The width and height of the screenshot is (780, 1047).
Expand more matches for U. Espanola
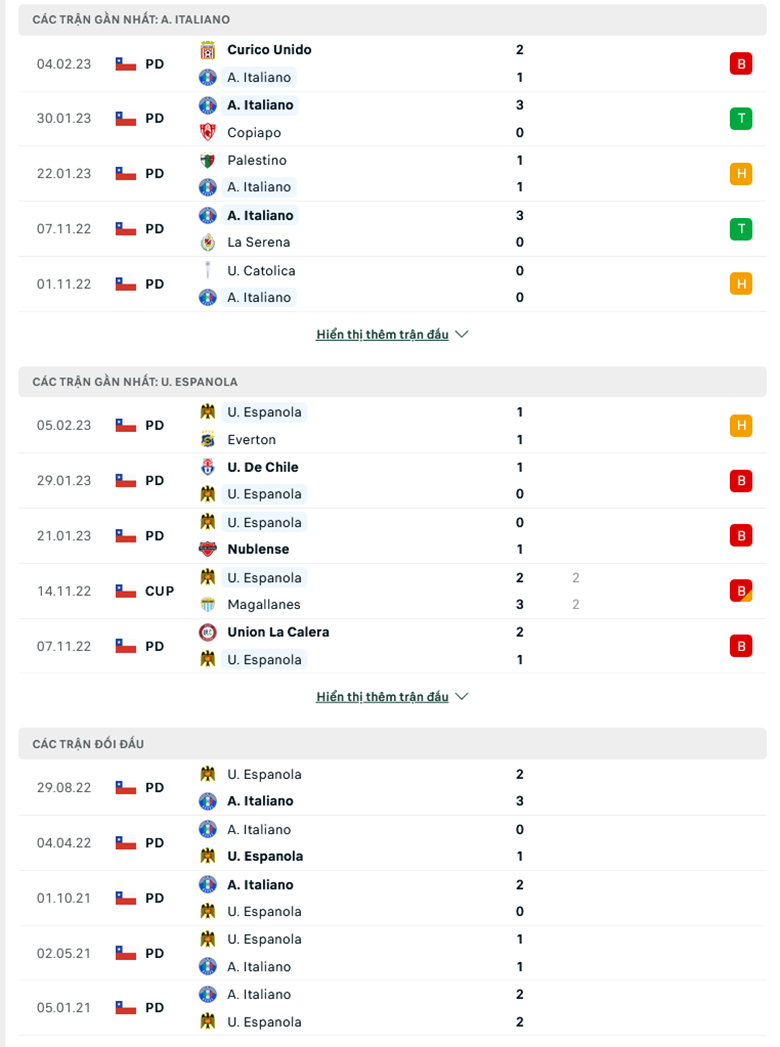click(x=383, y=696)
